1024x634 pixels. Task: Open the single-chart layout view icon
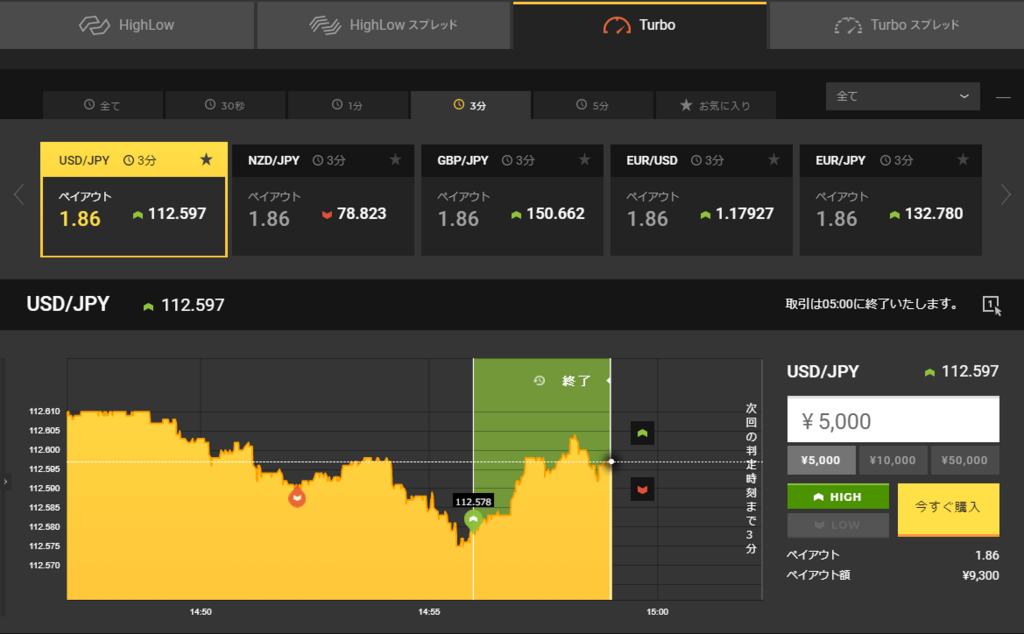coord(991,303)
